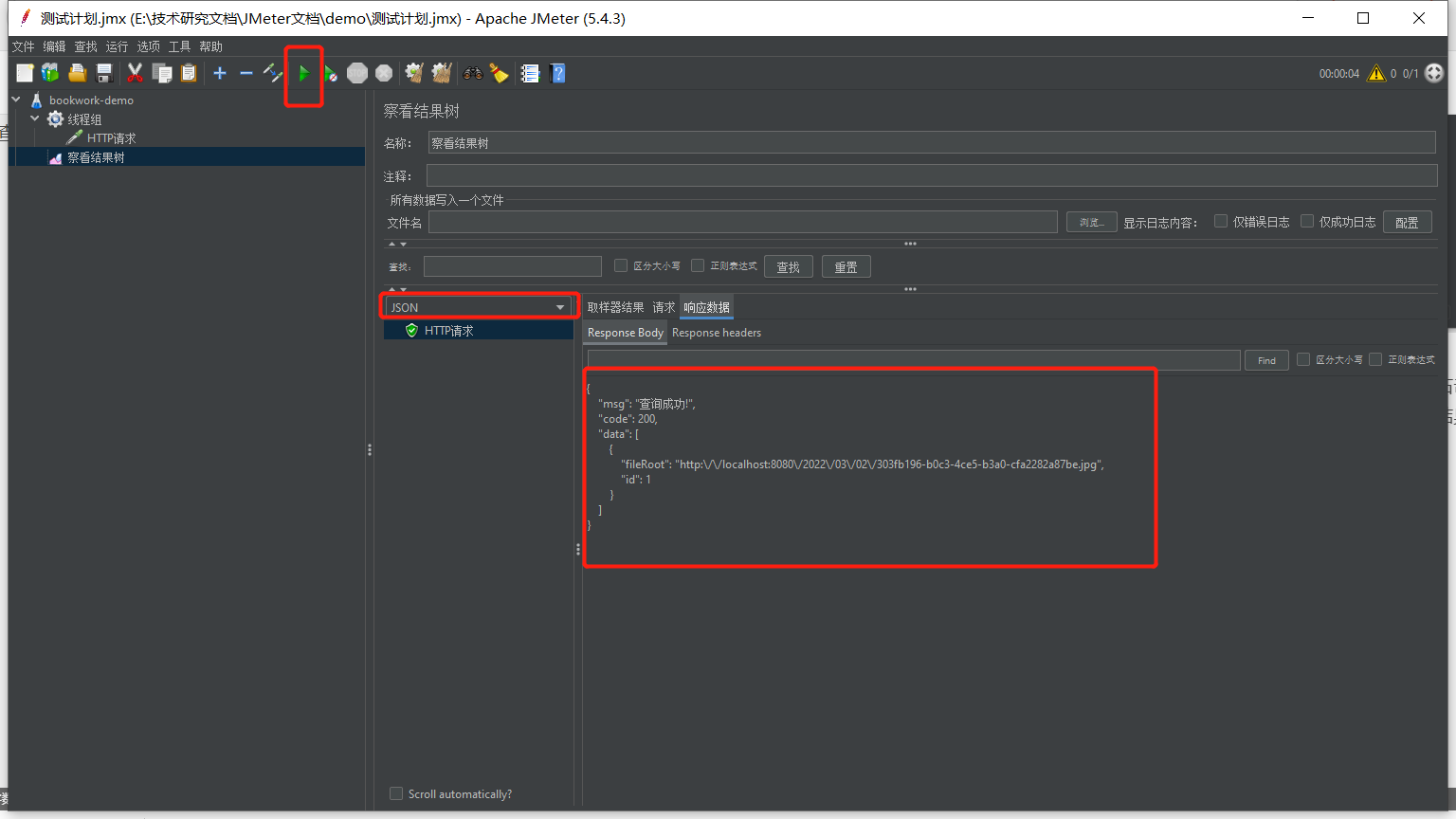Clear all results with the double-broom gear icon
The width and height of the screenshot is (1456, 819).
[441, 73]
